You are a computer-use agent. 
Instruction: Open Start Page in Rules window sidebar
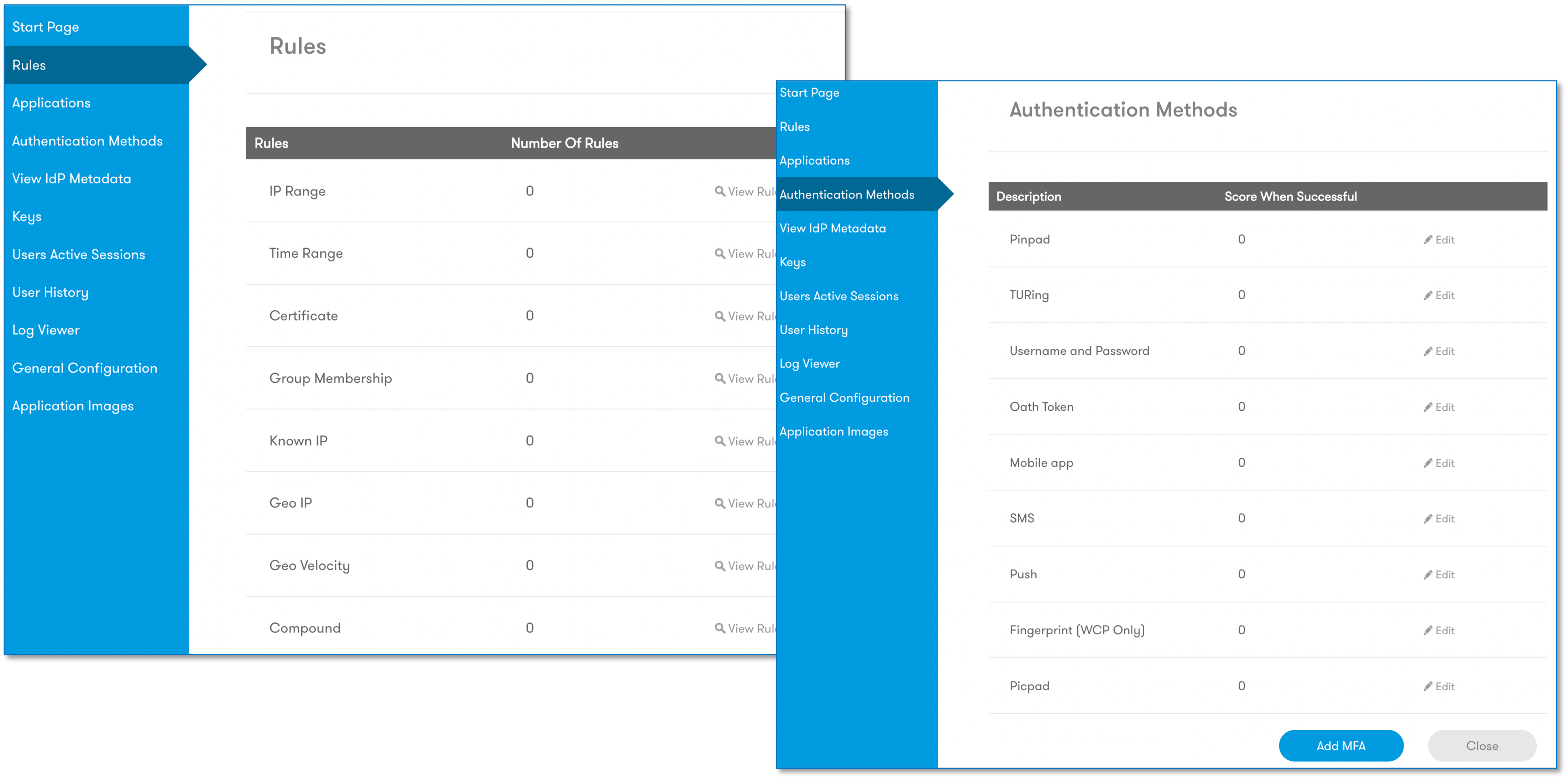(46, 27)
